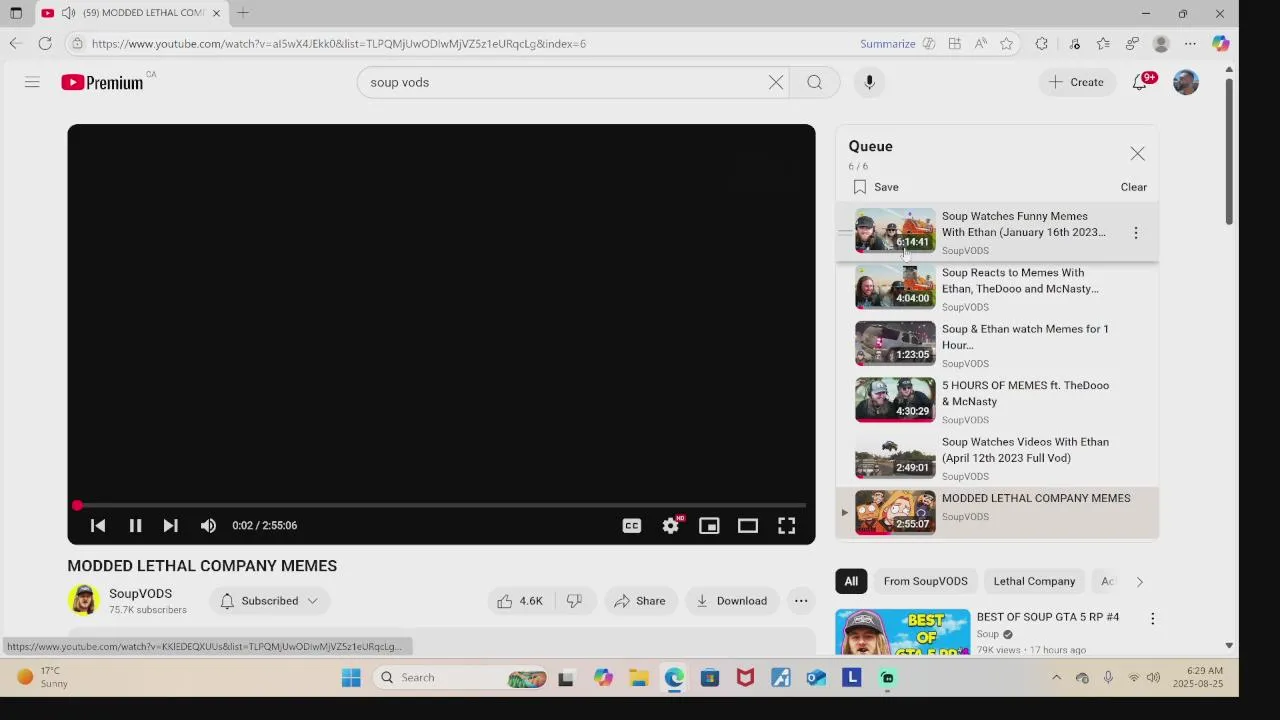Switch to theater mode

748,525
